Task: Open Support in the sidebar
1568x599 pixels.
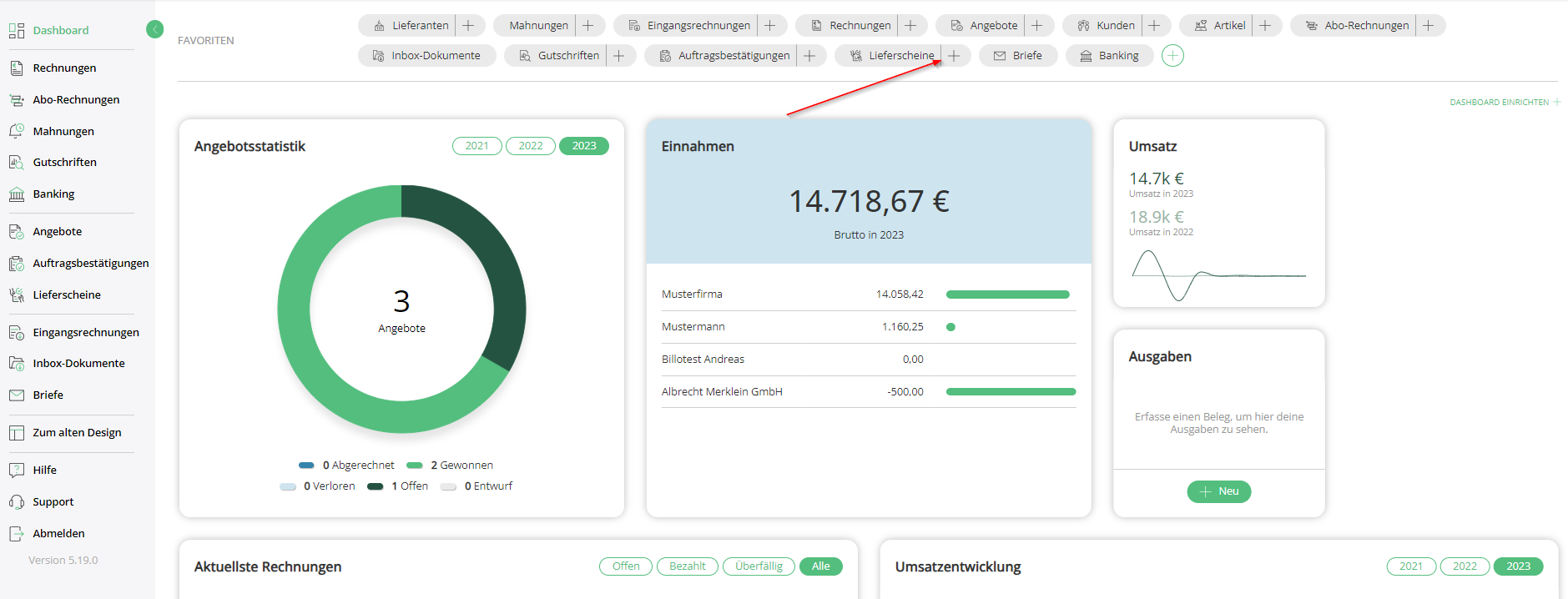Action: [53, 502]
